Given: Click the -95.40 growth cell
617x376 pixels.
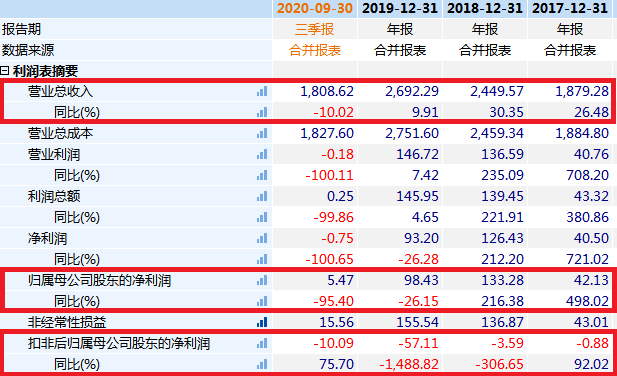Looking at the screenshot, I should (334, 302).
